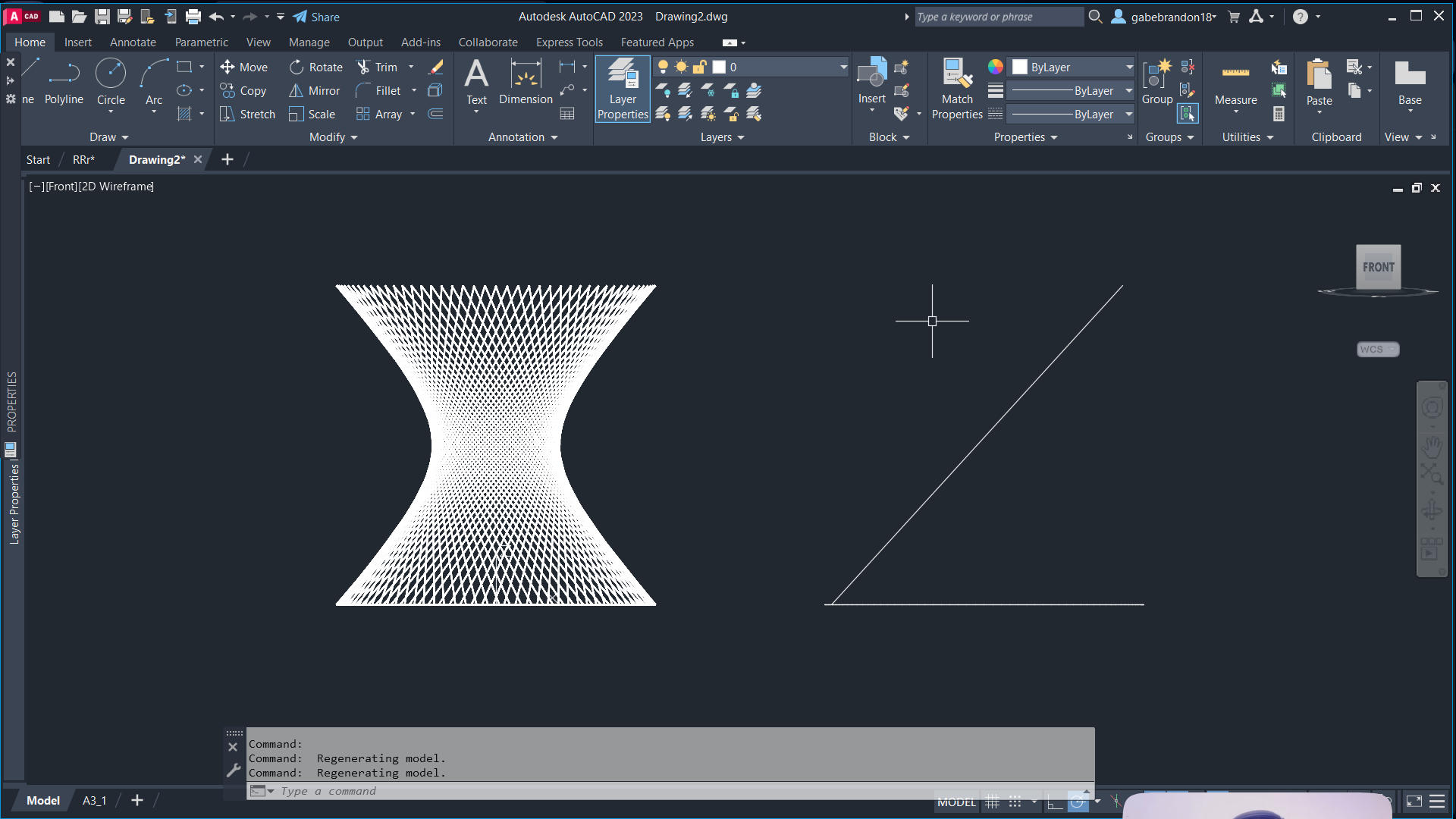Select the Polyline tool
Image resolution: width=1456 pixels, height=819 pixels.
click(x=64, y=74)
